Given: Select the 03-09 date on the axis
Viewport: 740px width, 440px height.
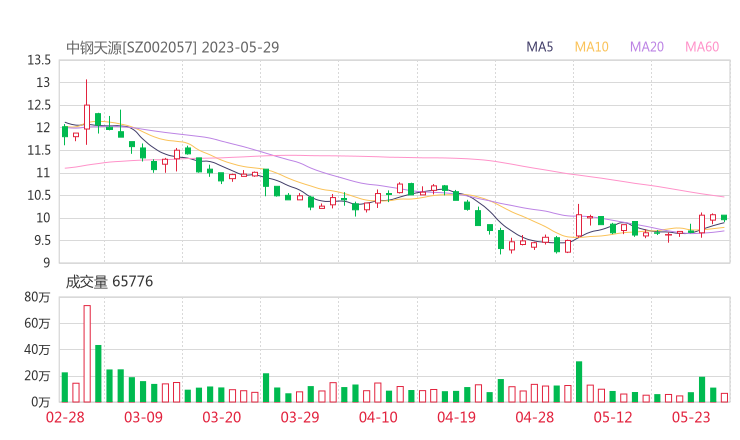Looking at the screenshot, I should (143, 418).
